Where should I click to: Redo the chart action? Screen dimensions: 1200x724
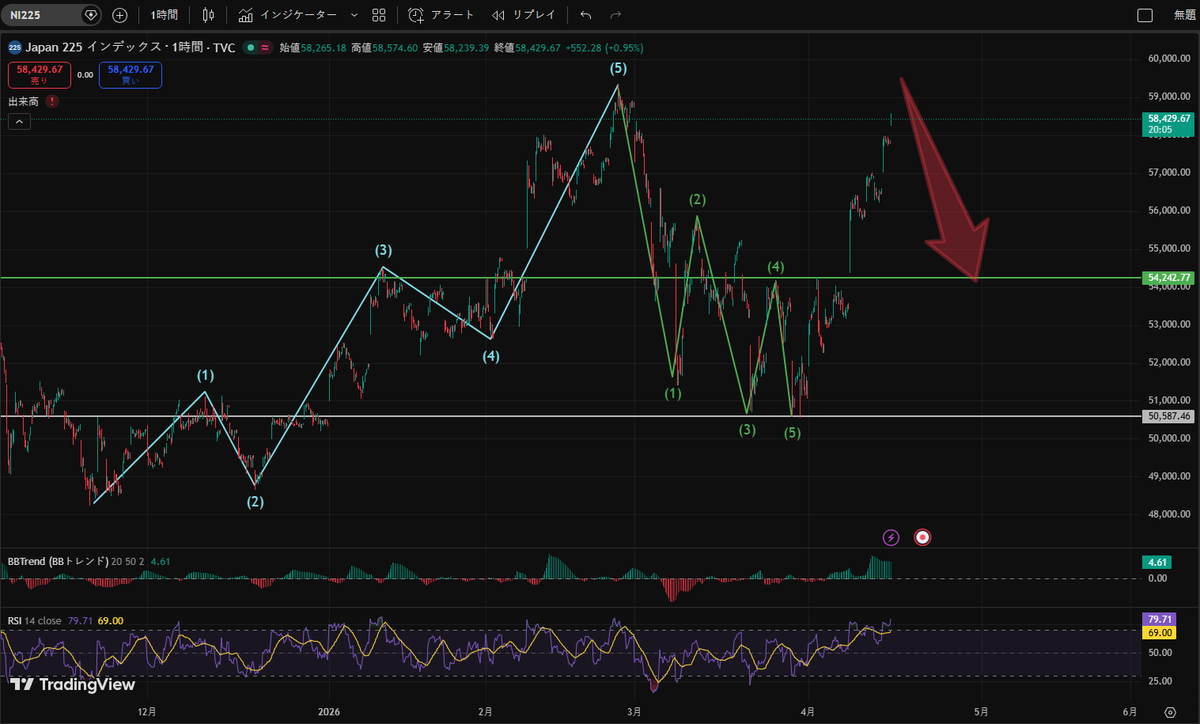(616, 15)
